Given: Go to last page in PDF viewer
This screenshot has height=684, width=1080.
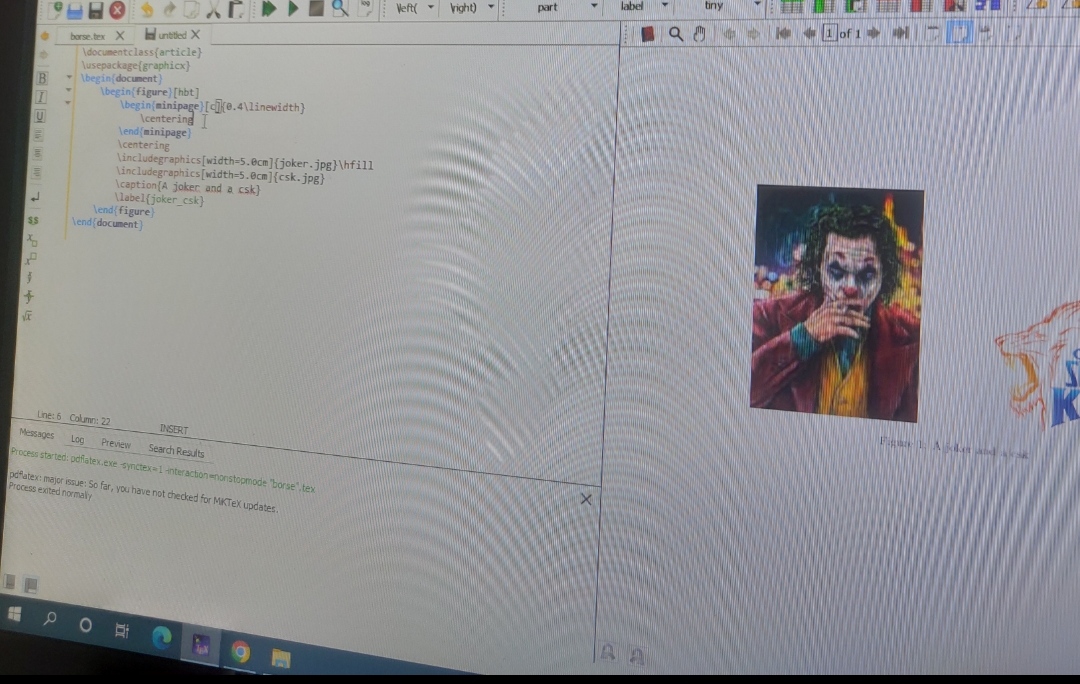Looking at the screenshot, I should 900,34.
